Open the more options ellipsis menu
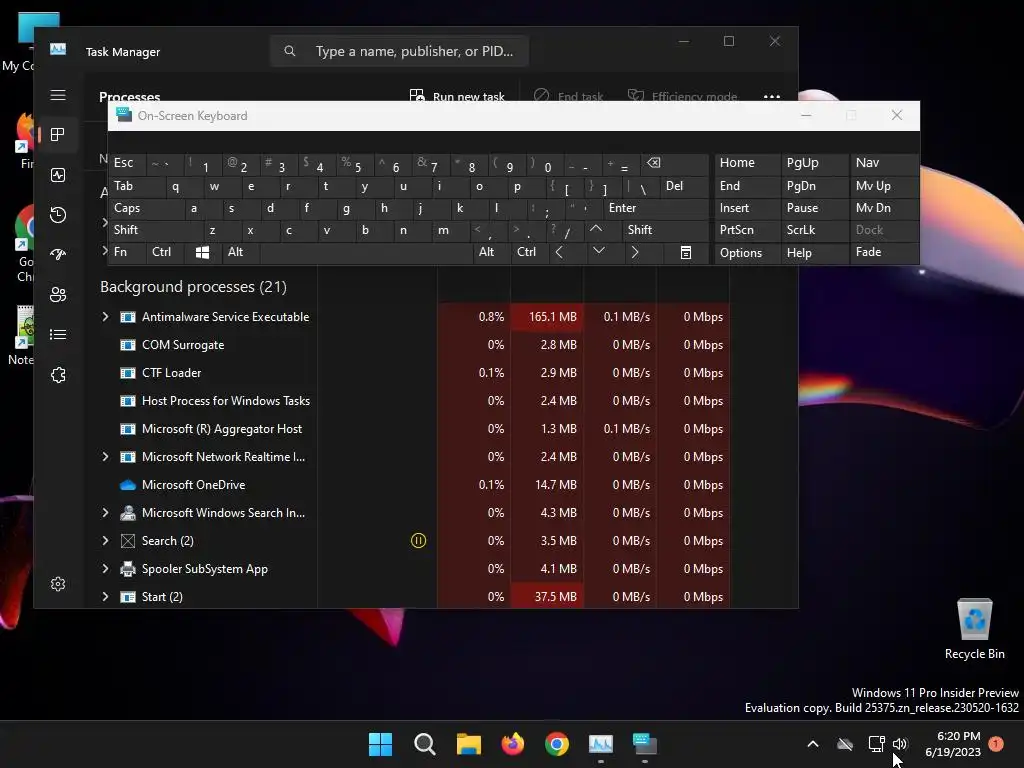 772,97
